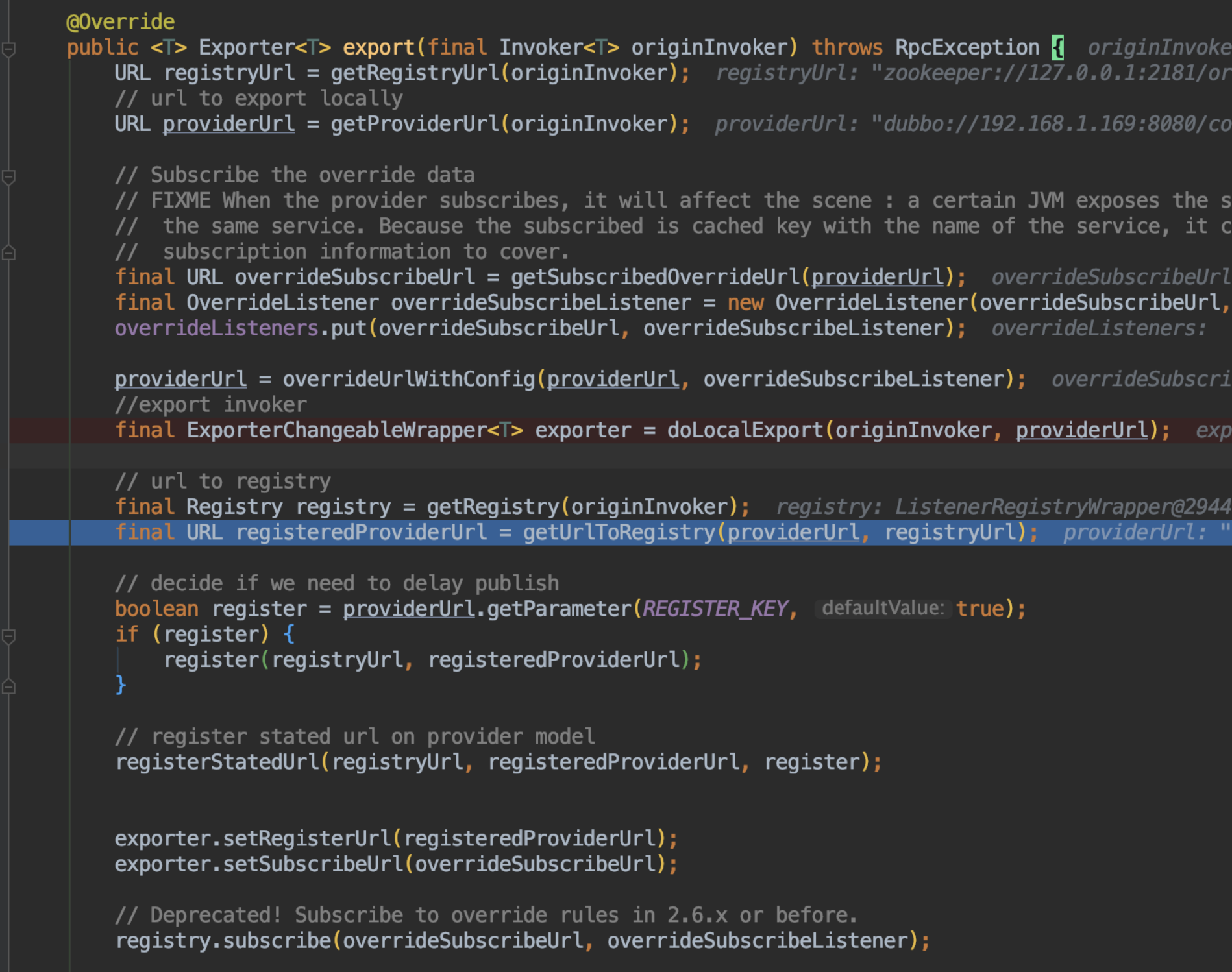Image resolution: width=1232 pixels, height=972 pixels.
Task: Click getUrlToRegistry on the highlighted execution line
Action: point(619,533)
